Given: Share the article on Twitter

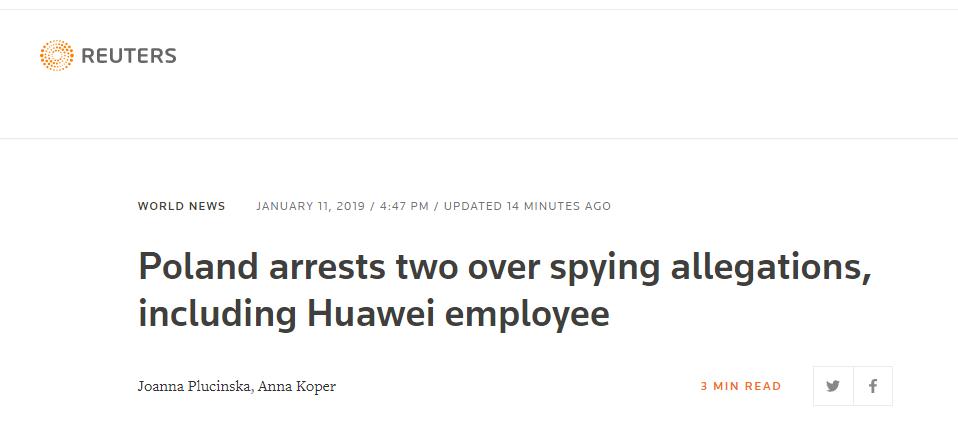Looking at the screenshot, I should coord(833,386).
